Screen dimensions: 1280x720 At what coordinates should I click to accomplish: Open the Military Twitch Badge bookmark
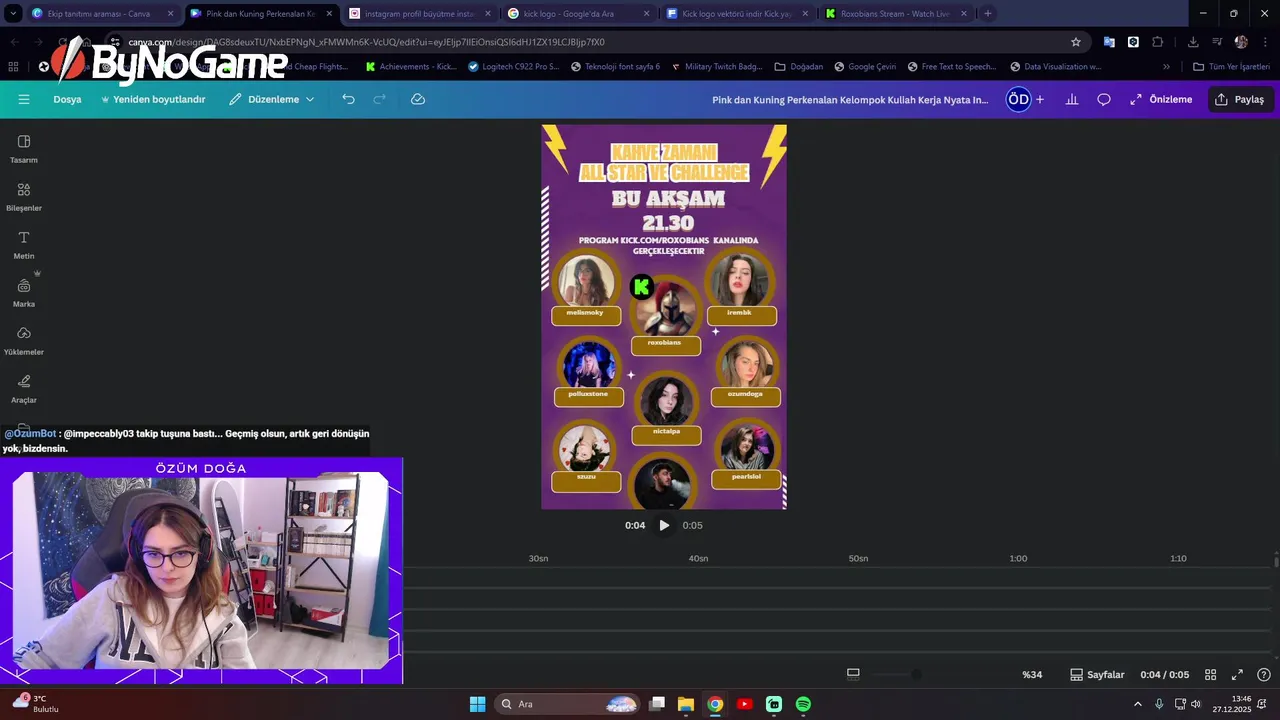tap(717, 67)
